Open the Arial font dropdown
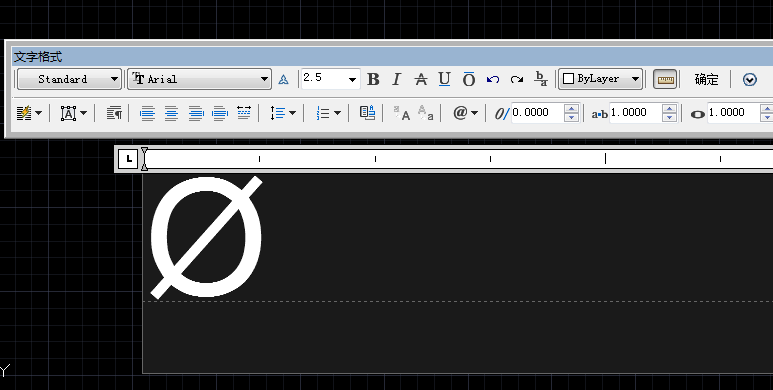773x390 pixels. [200, 79]
